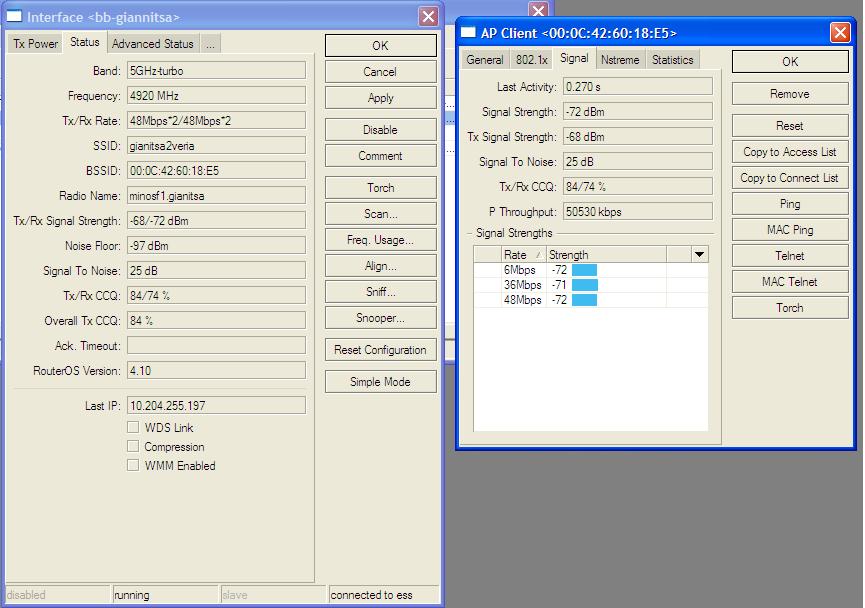Launch Torch from the Interface window
This screenshot has width=865, height=608.
coord(381,188)
